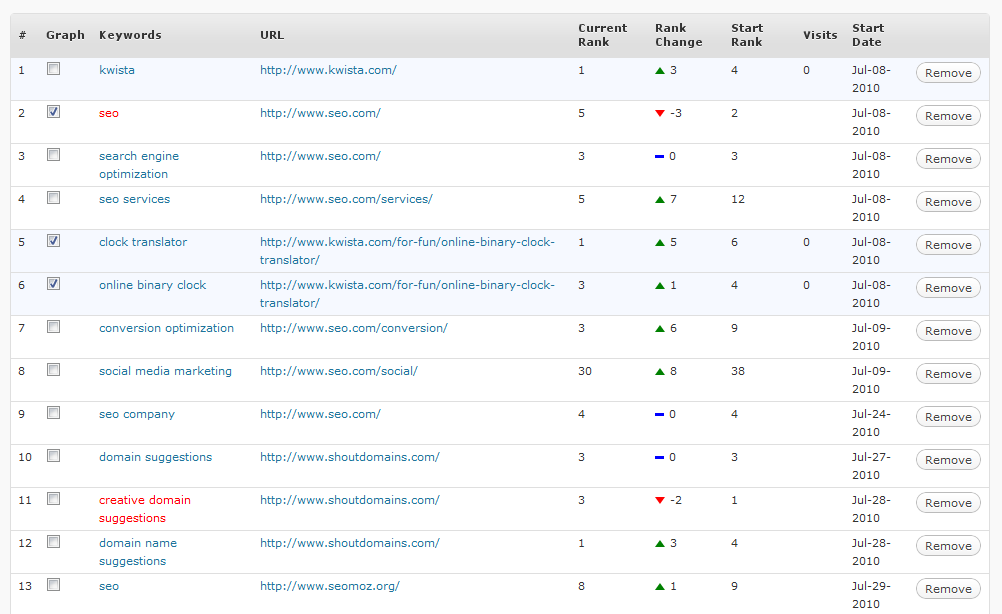Remove the kwista keyword row
Viewport: 1002px width, 614px height.
(x=948, y=73)
